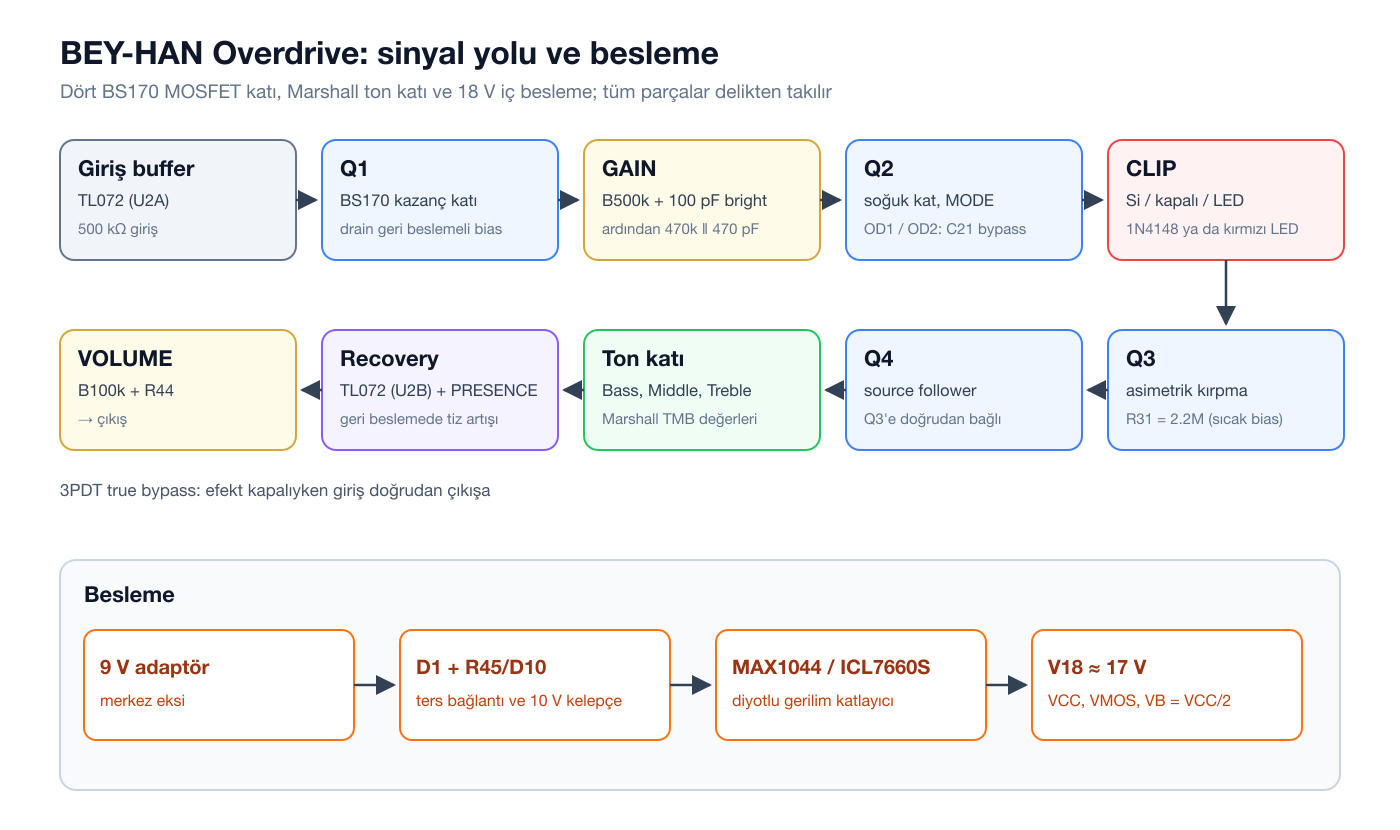Click the "Recovery" block heading
The width and height of the screenshot is (1400, 830).
[389, 358]
